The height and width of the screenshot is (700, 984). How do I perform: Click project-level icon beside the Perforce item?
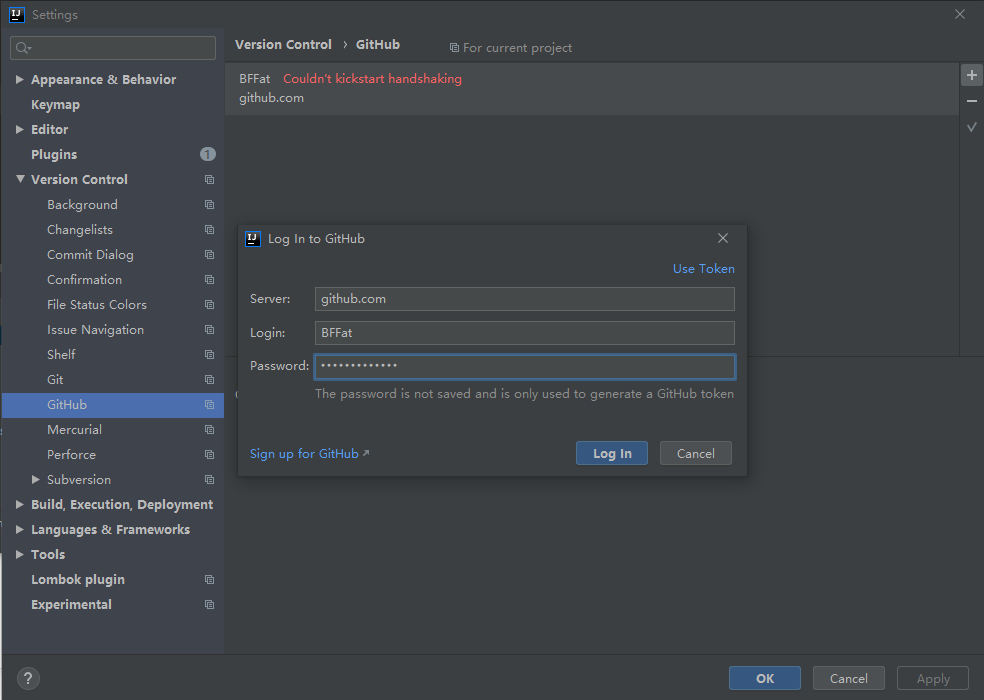210,455
